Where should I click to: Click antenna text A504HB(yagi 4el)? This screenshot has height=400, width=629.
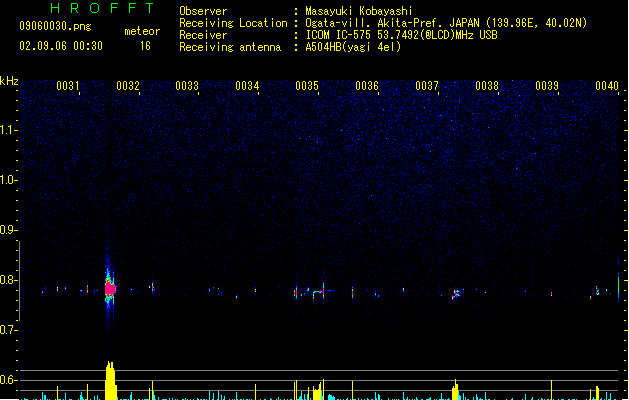coord(353,47)
